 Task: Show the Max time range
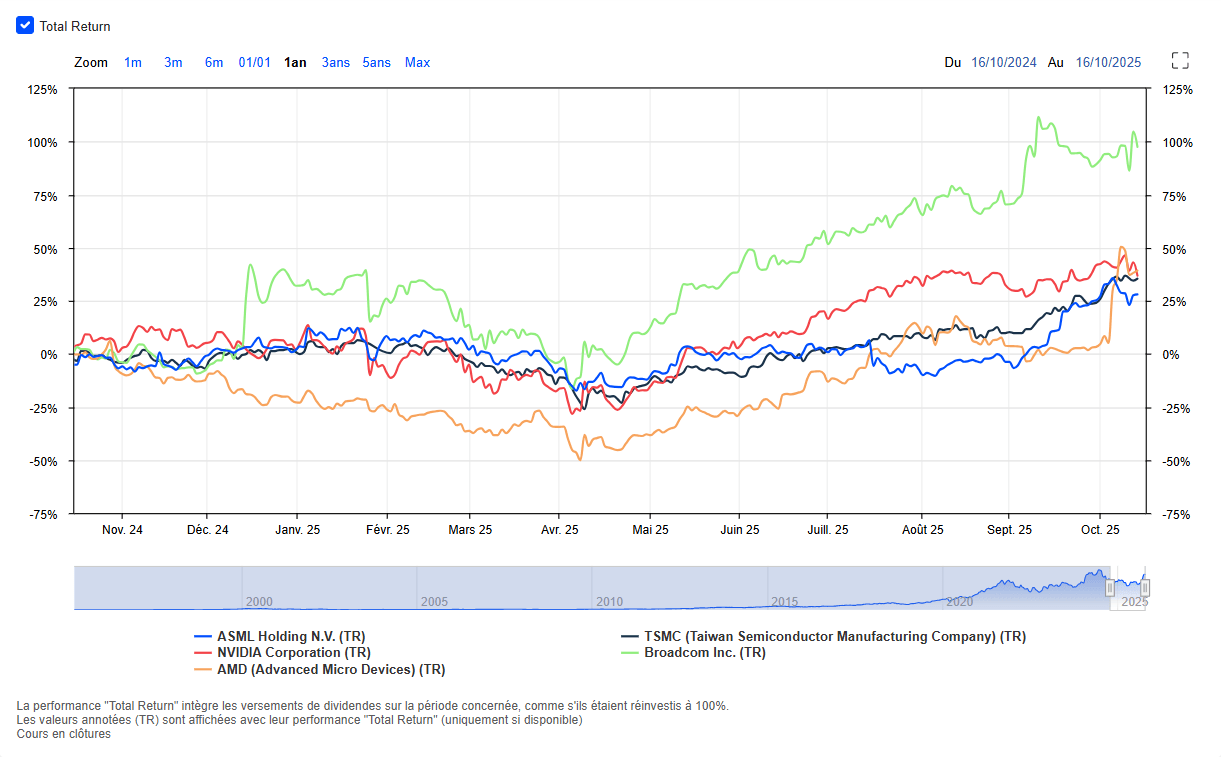pos(417,63)
